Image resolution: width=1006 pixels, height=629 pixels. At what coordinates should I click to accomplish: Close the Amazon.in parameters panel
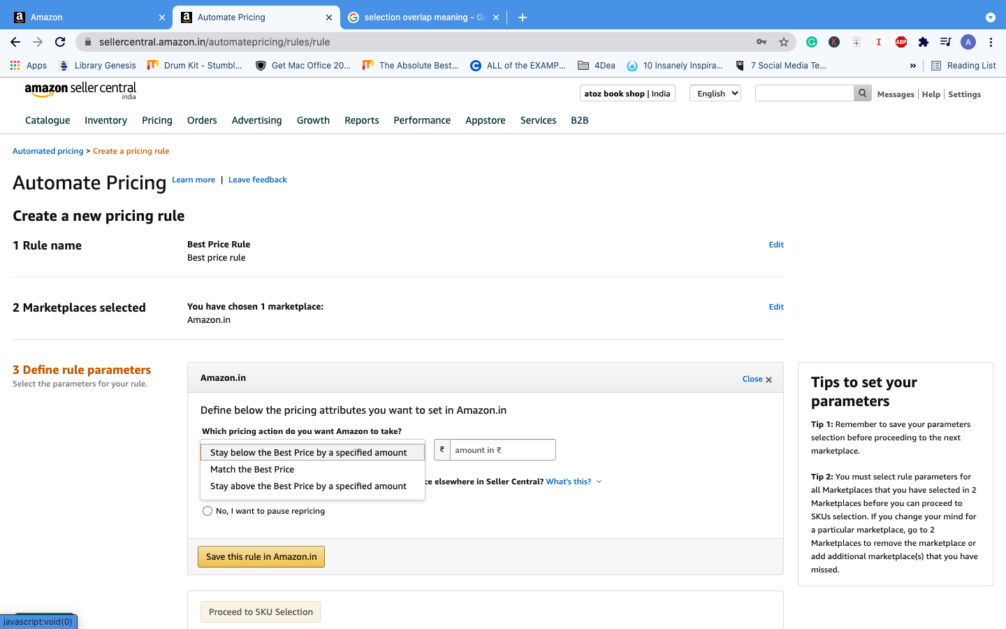pos(757,379)
